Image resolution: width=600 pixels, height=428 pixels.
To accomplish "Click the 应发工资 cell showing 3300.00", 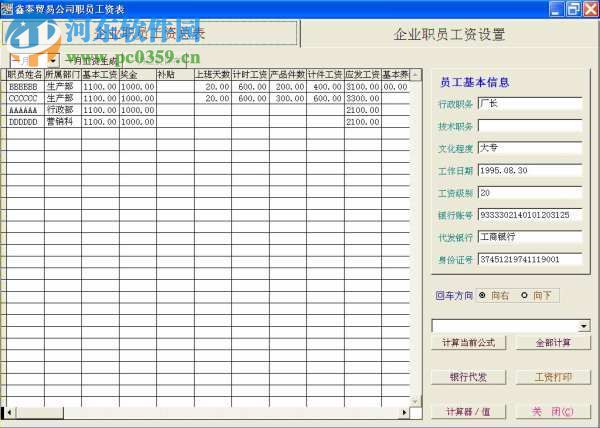I will tap(363, 98).
